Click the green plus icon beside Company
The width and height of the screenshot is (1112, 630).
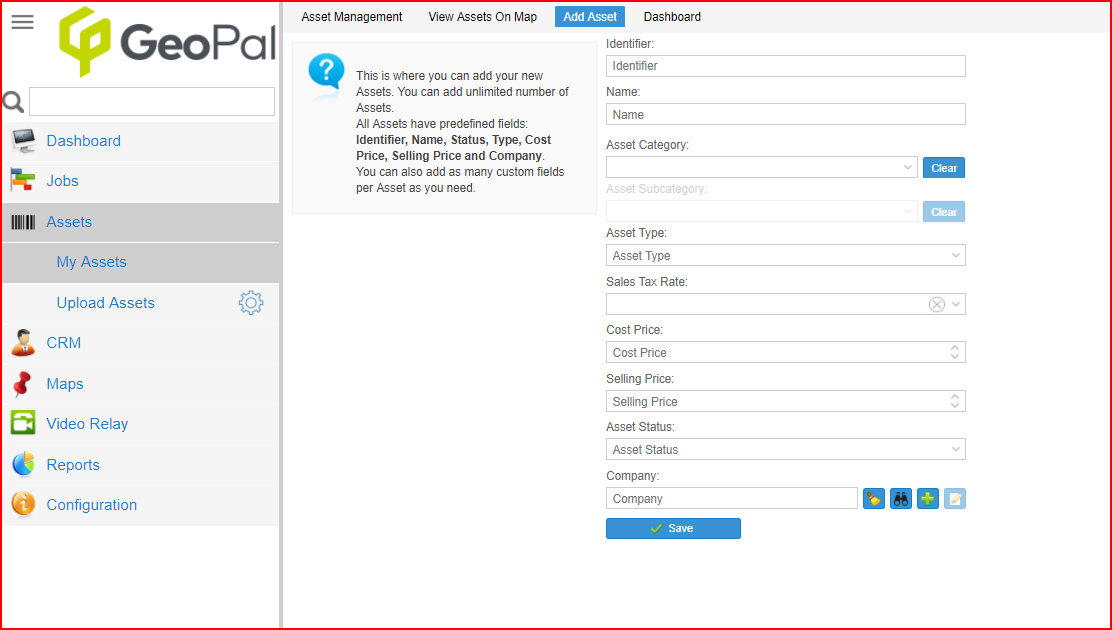point(928,498)
